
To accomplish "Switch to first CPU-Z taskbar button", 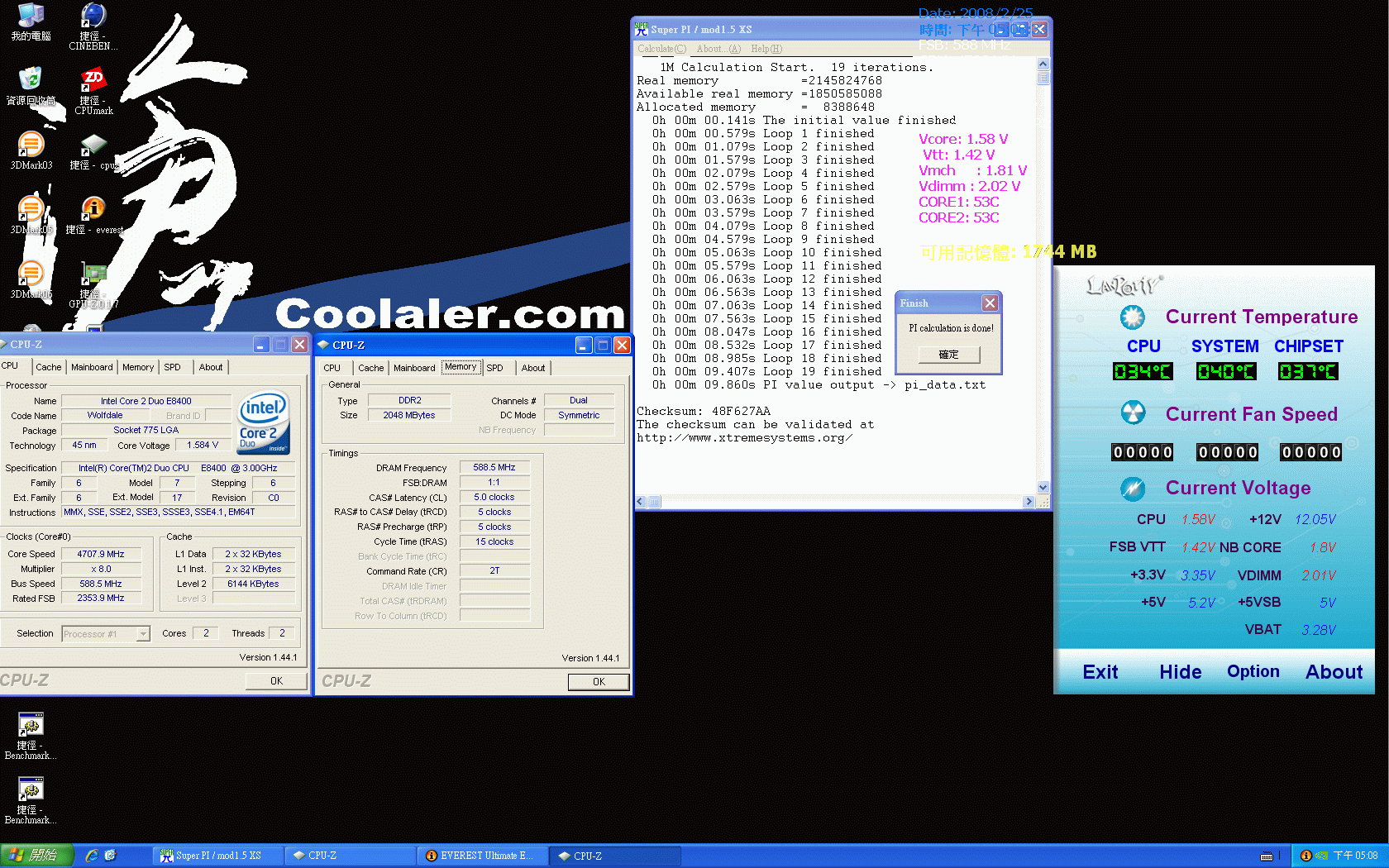I will coord(351,856).
